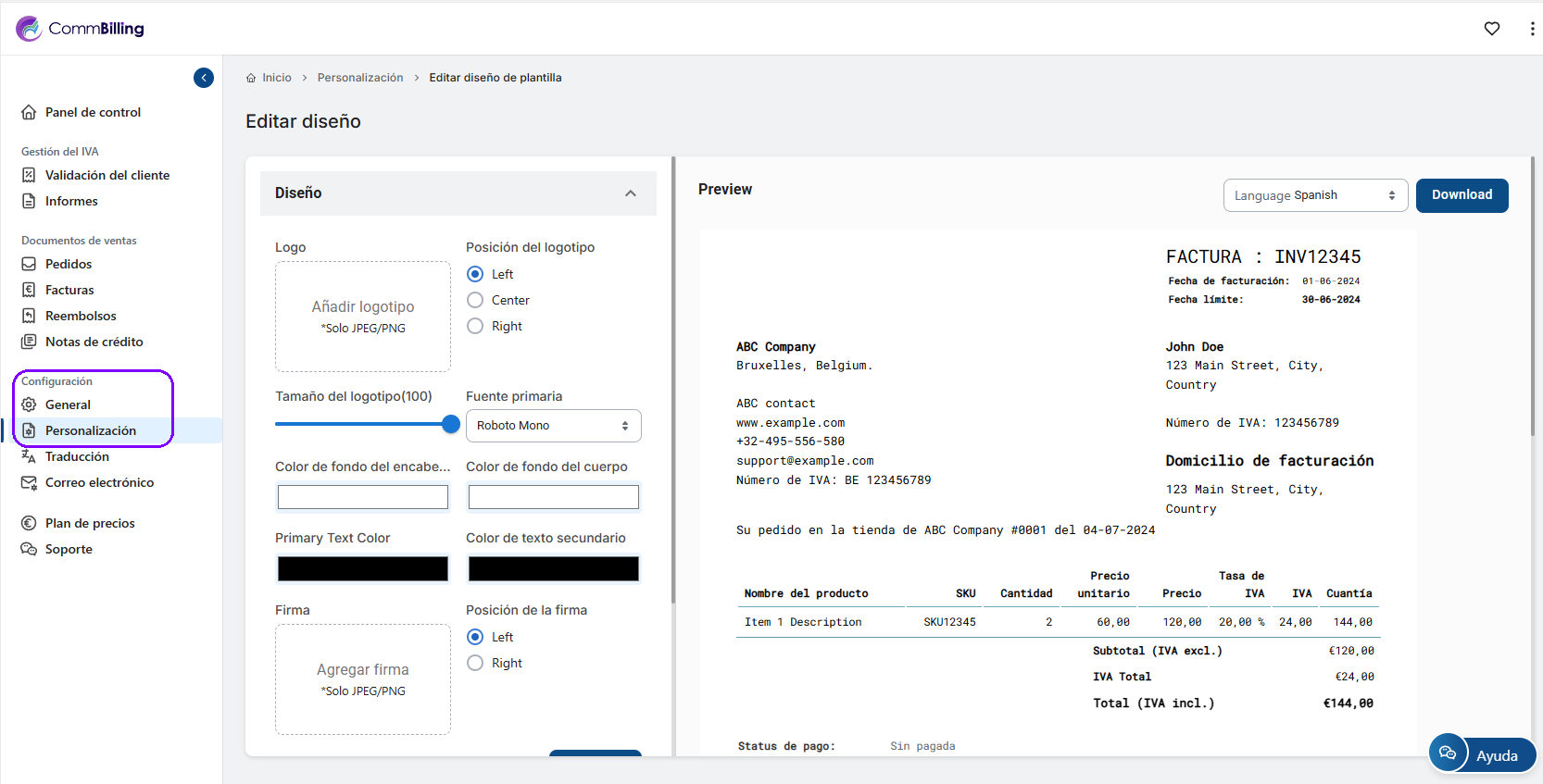
Task: Set signature position to Right
Action: coord(475,663)
